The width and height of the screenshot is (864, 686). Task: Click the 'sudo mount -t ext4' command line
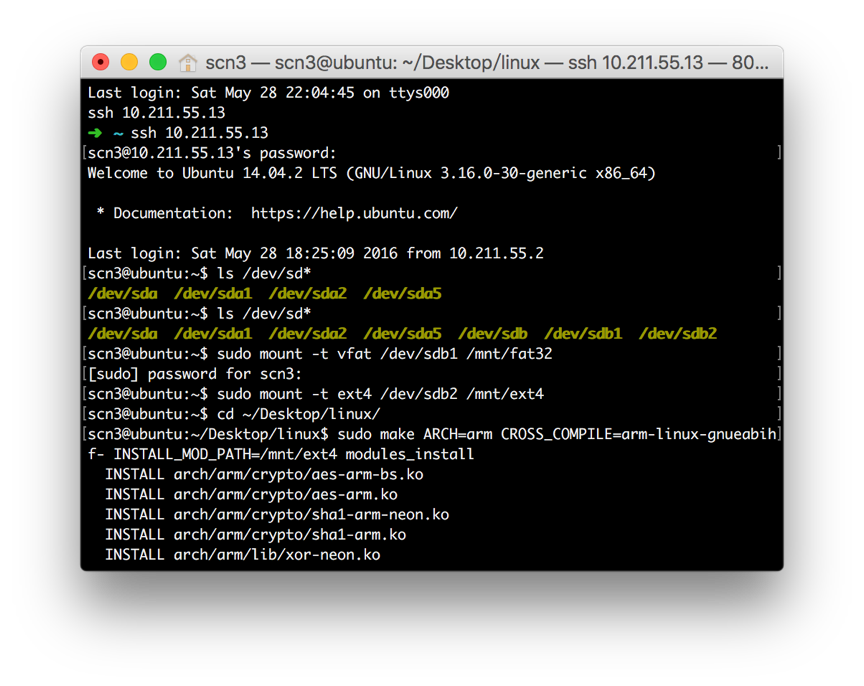coord(315,394)
